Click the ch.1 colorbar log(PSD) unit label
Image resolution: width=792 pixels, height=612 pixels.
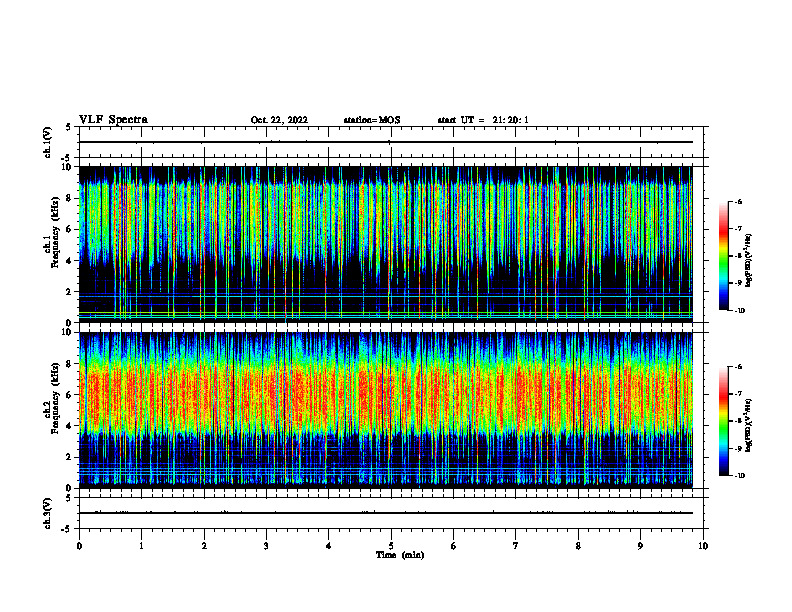749,261
